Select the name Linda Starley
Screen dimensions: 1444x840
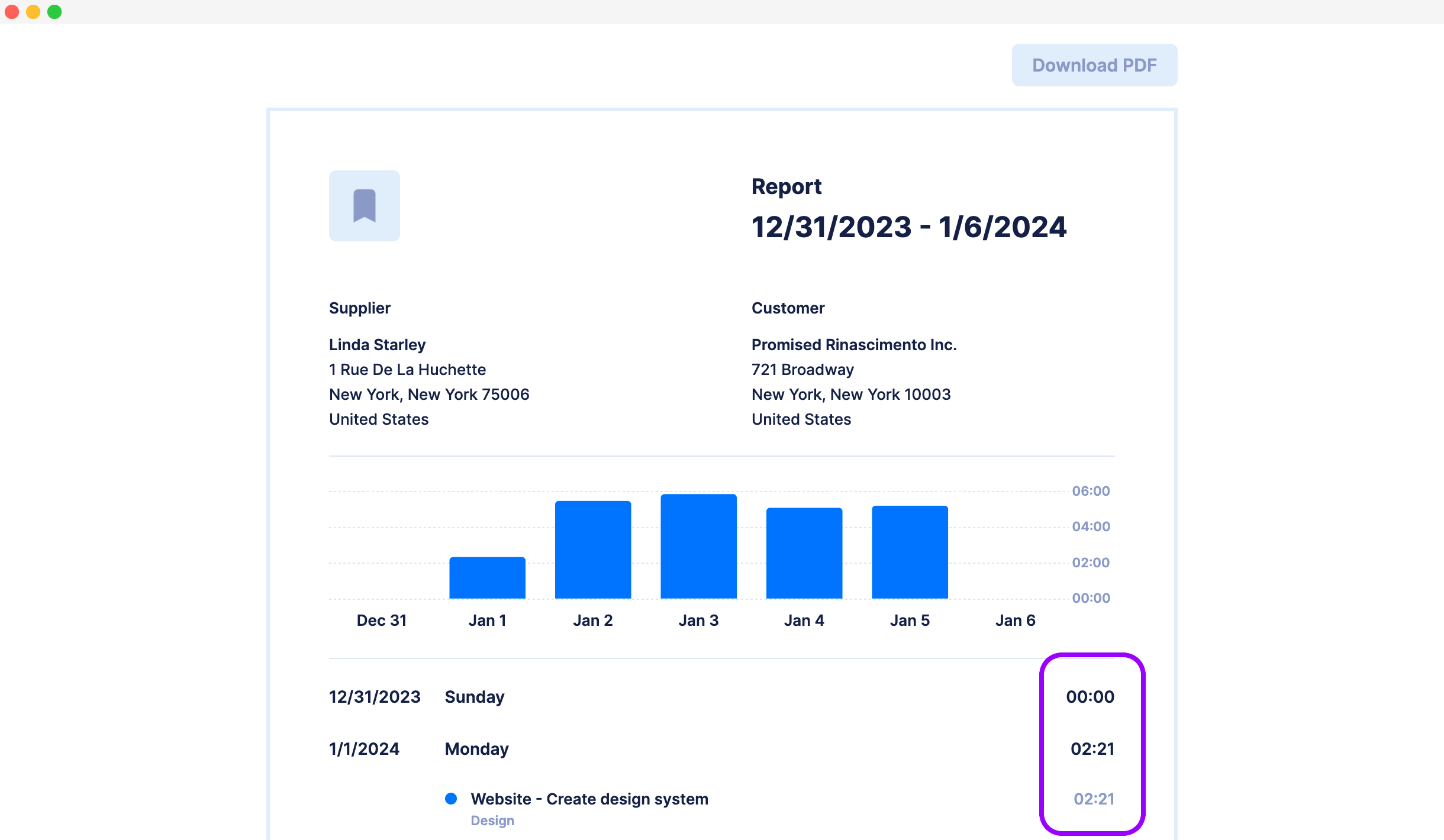pyautogui.click(x=378, y=345)
